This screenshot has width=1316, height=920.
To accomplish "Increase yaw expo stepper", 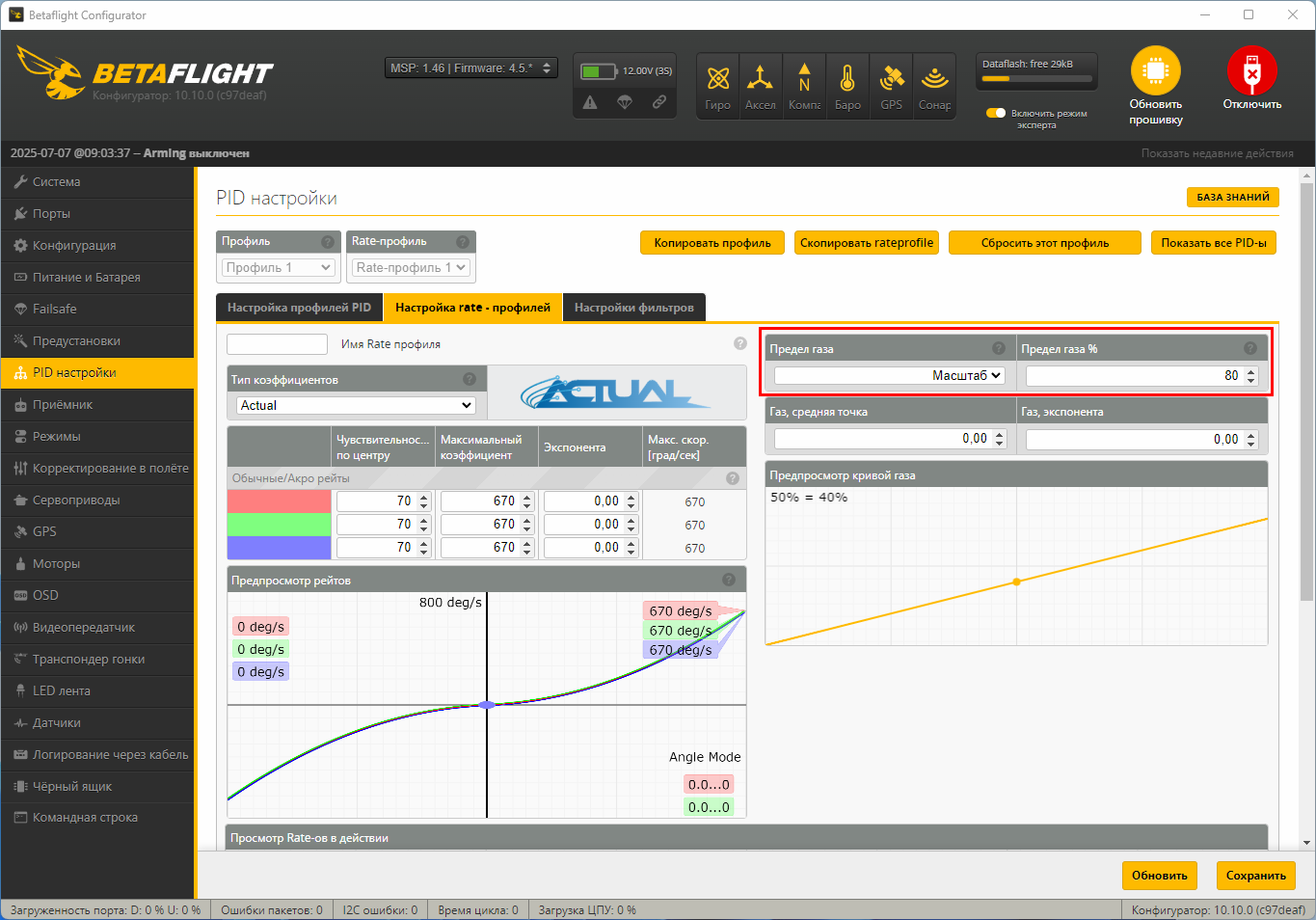I will [631, 543].
